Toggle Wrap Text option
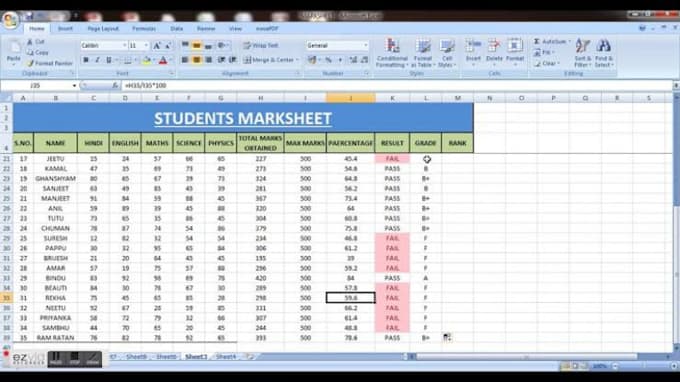The image size is (680, 382). [261, 45]
